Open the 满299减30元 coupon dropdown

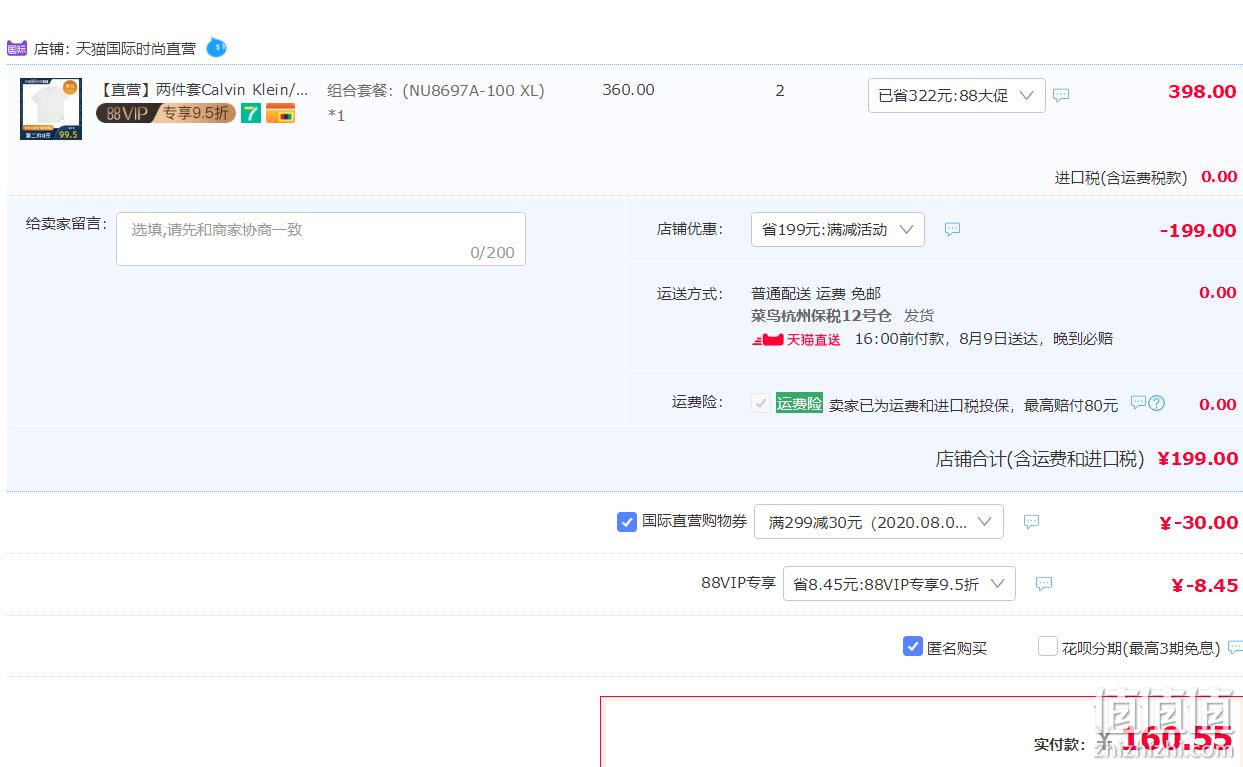(x=879, y=521)
